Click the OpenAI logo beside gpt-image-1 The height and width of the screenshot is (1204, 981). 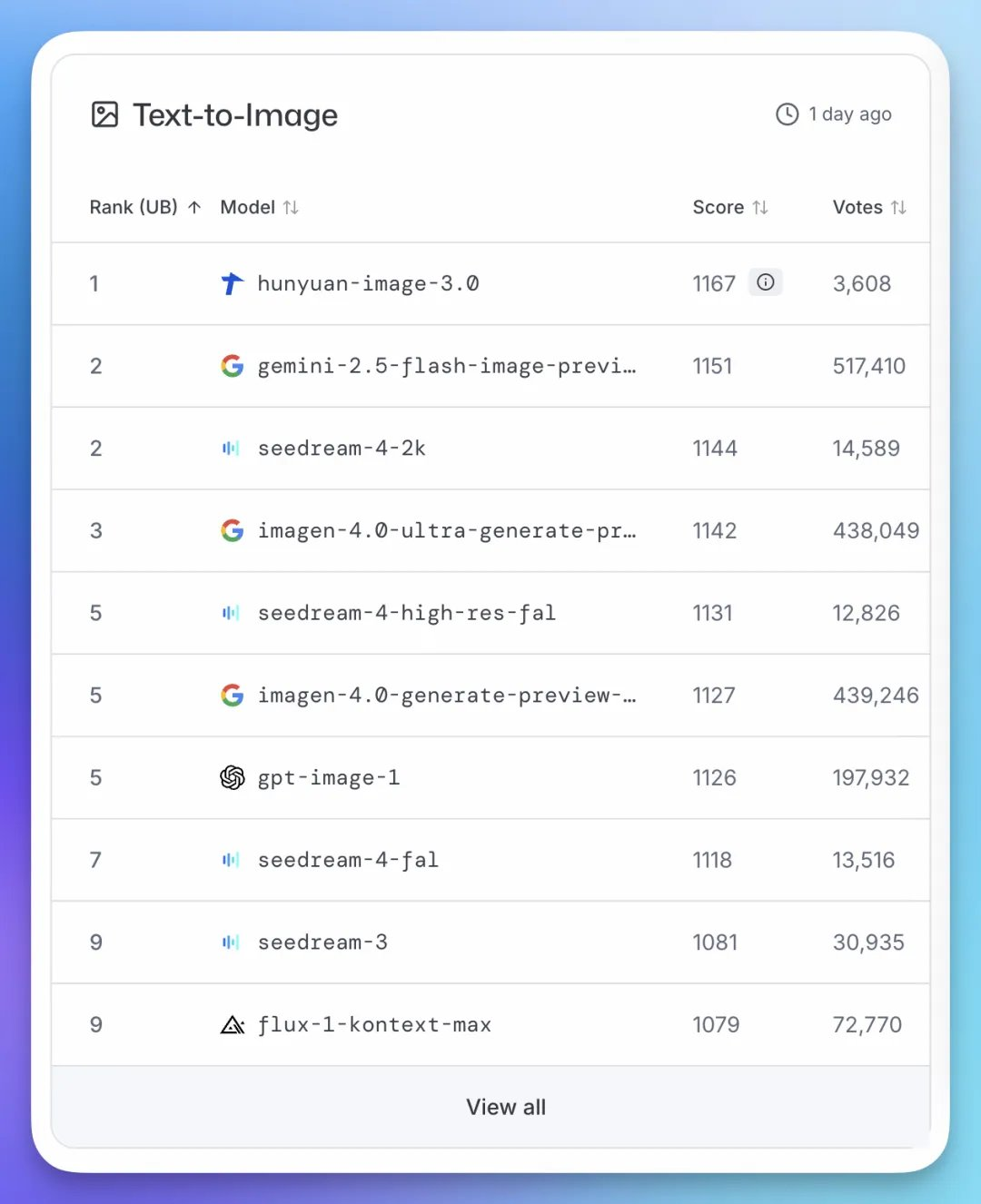232,777
